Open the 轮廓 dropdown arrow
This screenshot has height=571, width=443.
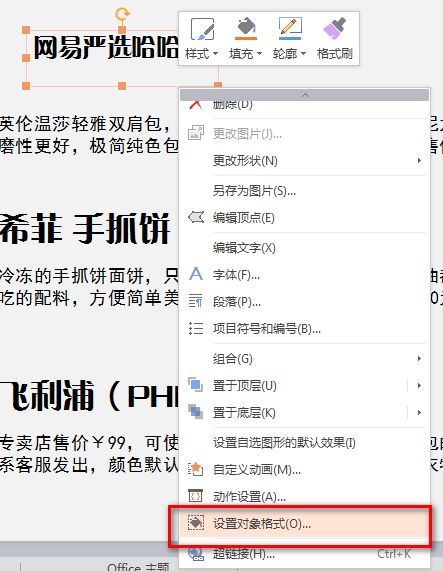303,54
